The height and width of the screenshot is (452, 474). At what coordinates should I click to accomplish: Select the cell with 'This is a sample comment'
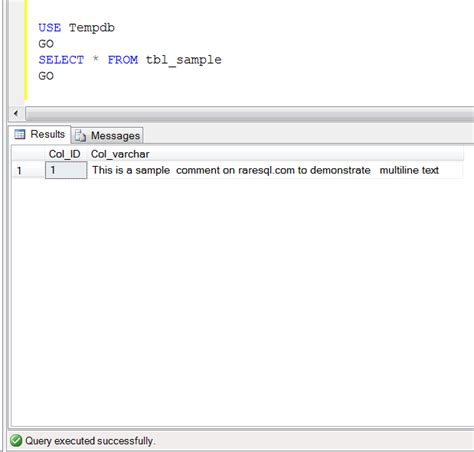coord(275,170)
